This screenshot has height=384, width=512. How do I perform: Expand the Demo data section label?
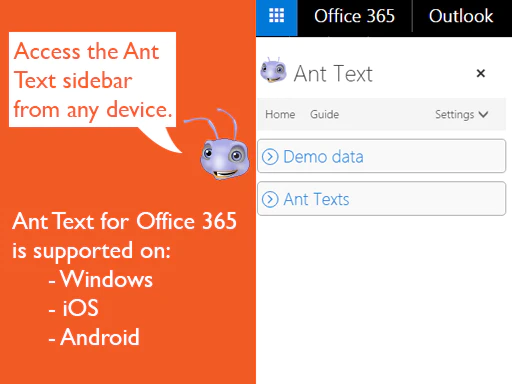[323, 157]
